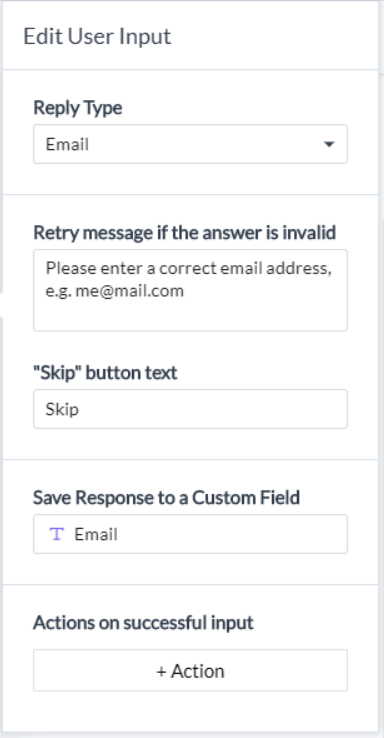This screenshot has width=384, height=738.
Task: Click the 'Retry message if the answer is invalid' label
Action: tap(184, 232)
